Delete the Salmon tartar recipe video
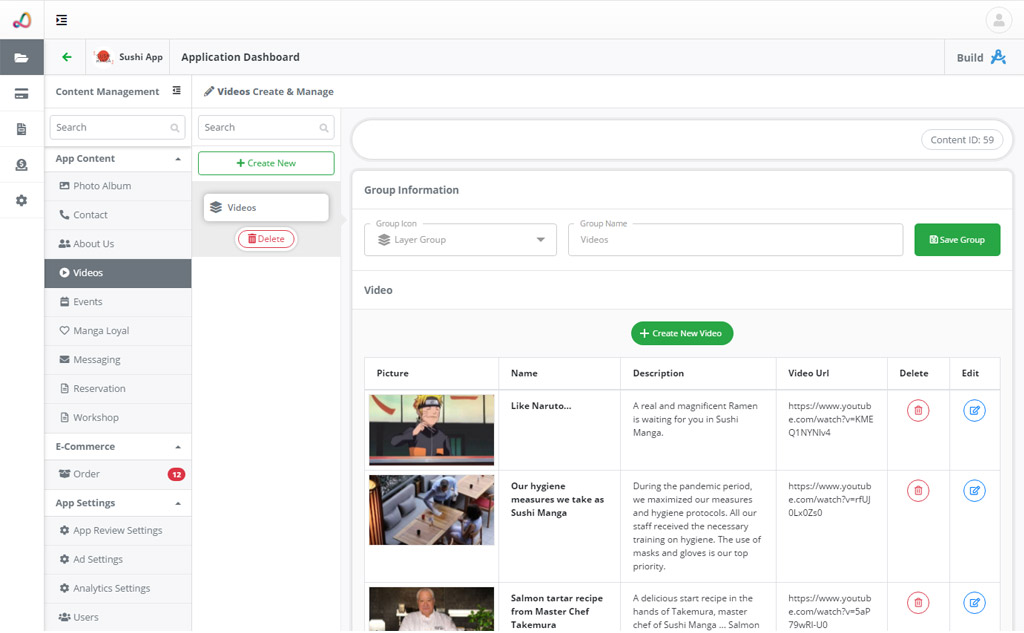The image size is (1024, 633). tap(918, 603)
